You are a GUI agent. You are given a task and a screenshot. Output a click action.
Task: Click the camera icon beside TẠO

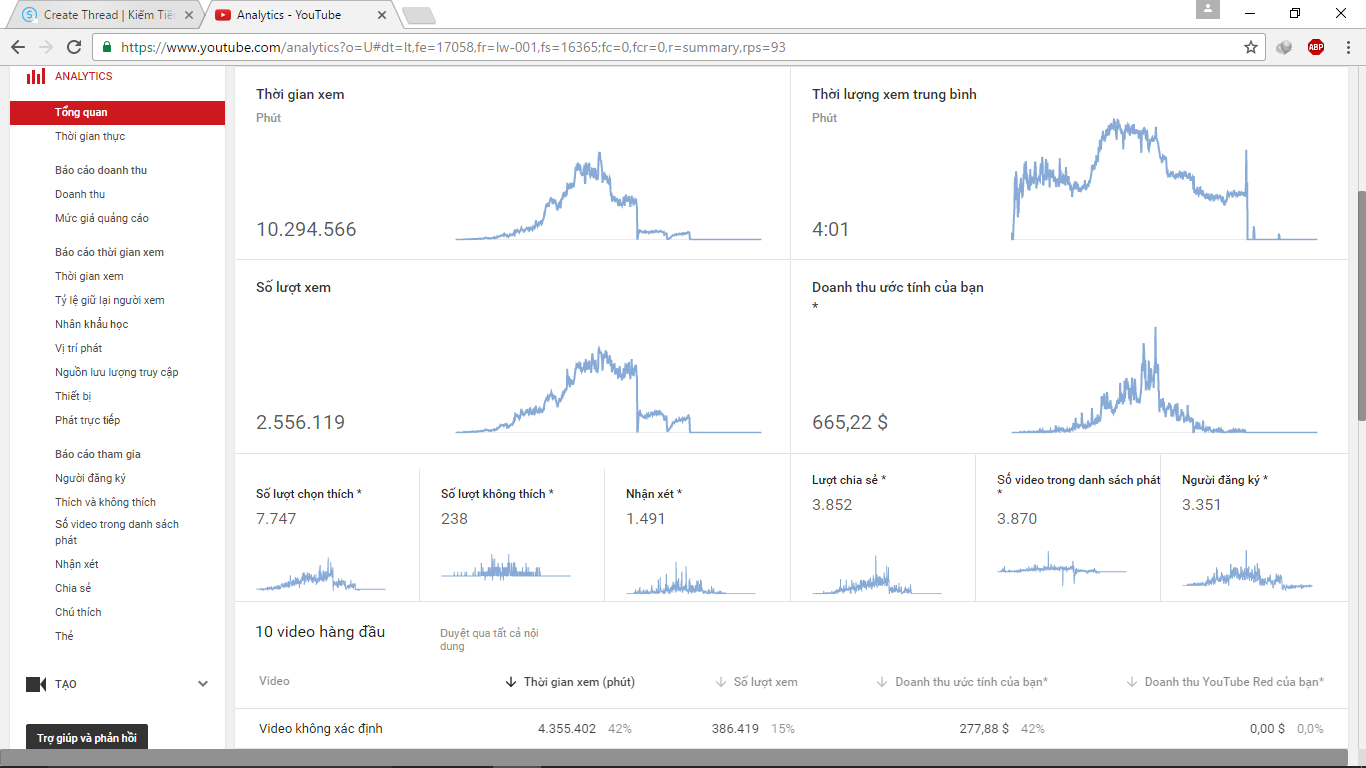click(36, 684)
